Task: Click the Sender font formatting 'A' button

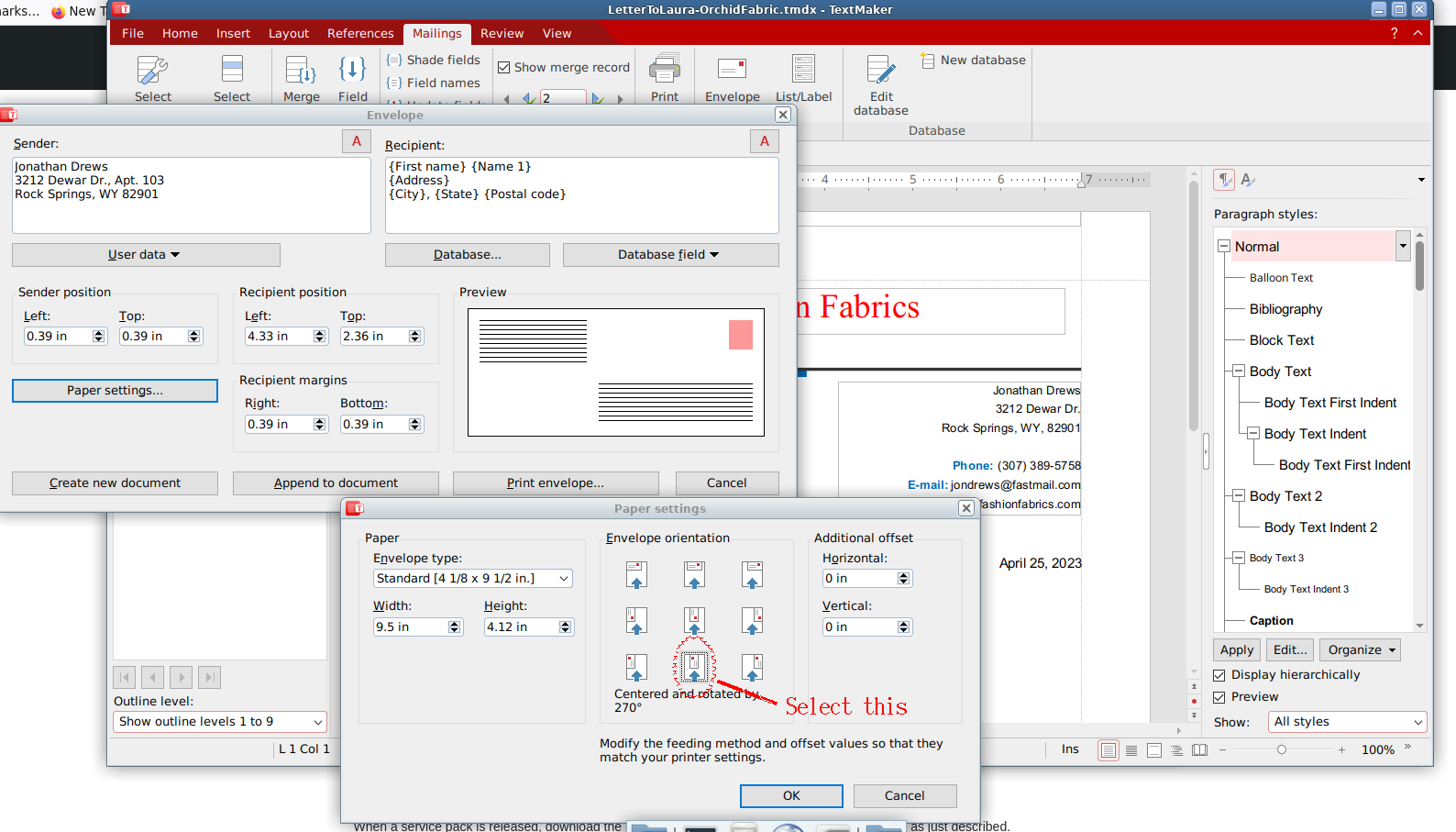Action: [x=356, y=141]
